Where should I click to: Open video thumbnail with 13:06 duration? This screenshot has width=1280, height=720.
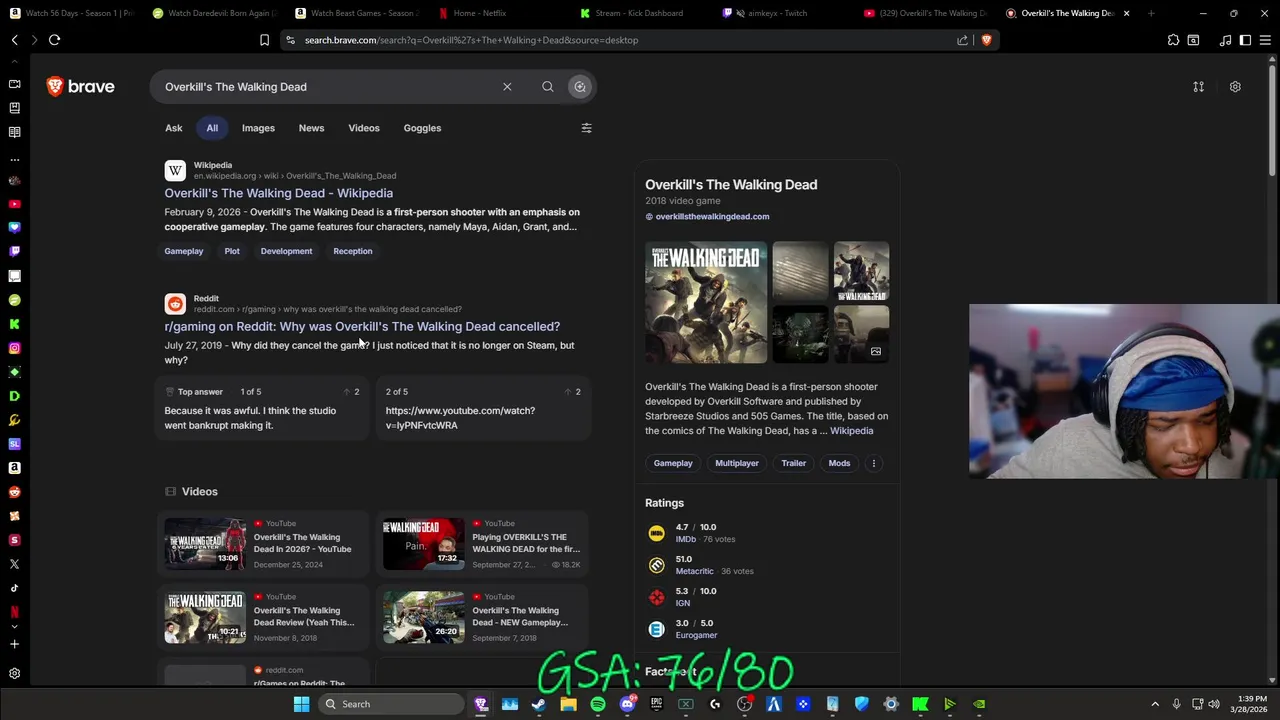[205, 544]
